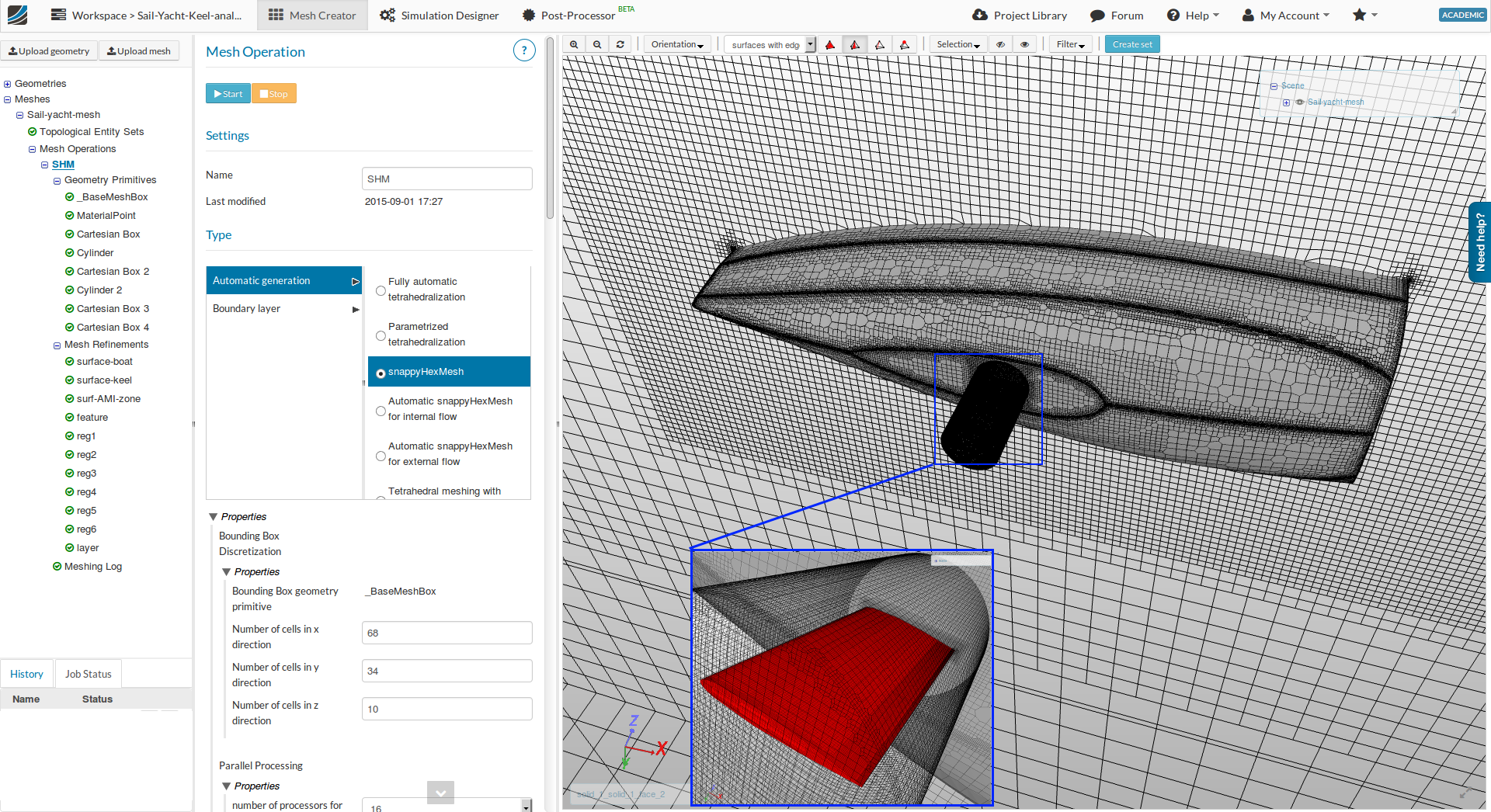Expand the Sail-yacht-mesh scene node
1491x812 pixels.
coord(1286,102)
